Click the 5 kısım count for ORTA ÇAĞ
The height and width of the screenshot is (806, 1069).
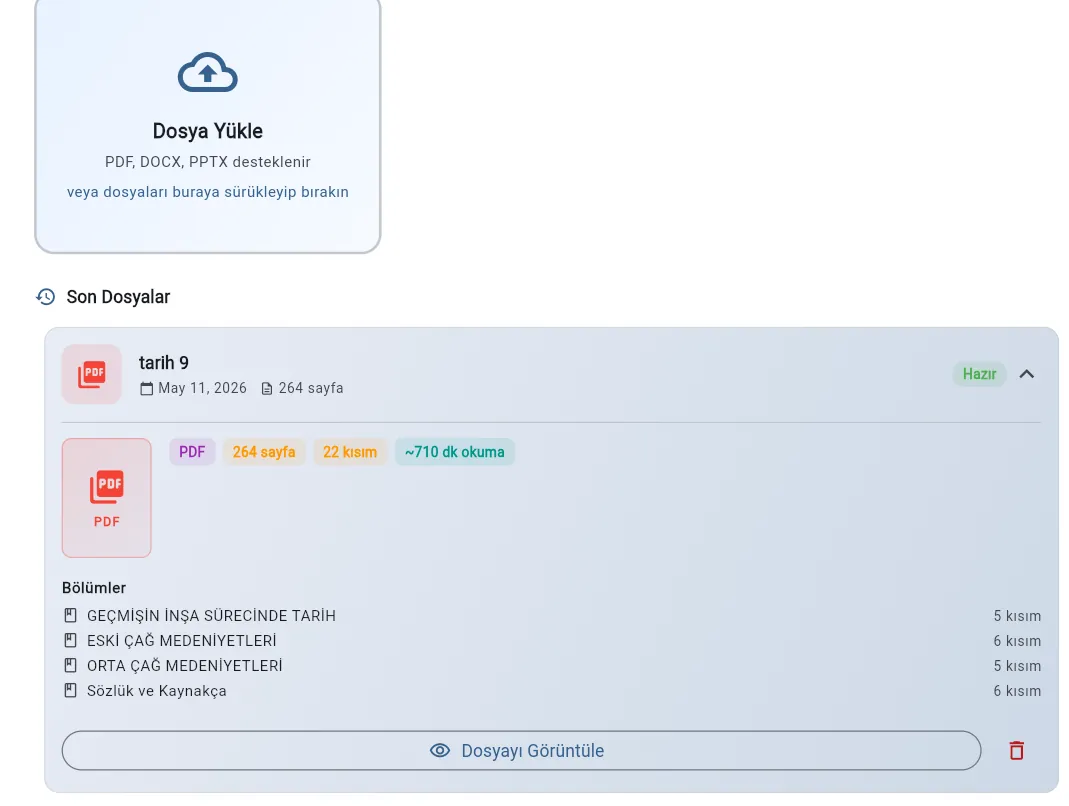pos(1017,666)
